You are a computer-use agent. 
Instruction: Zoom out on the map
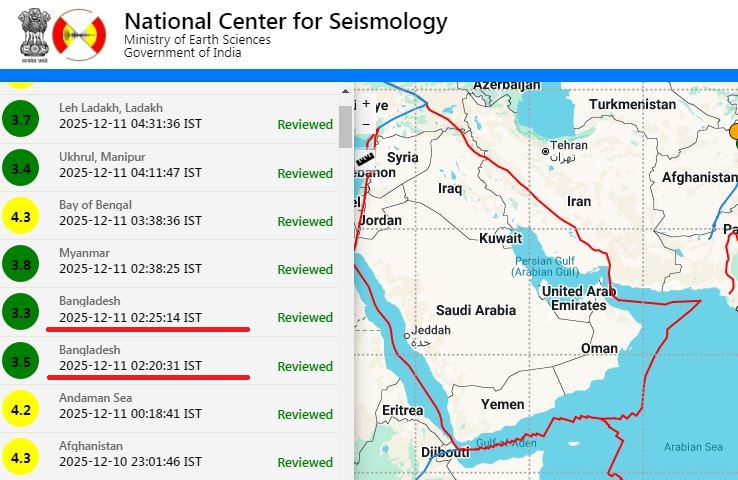pyautogui.click(x=366, y=123)
